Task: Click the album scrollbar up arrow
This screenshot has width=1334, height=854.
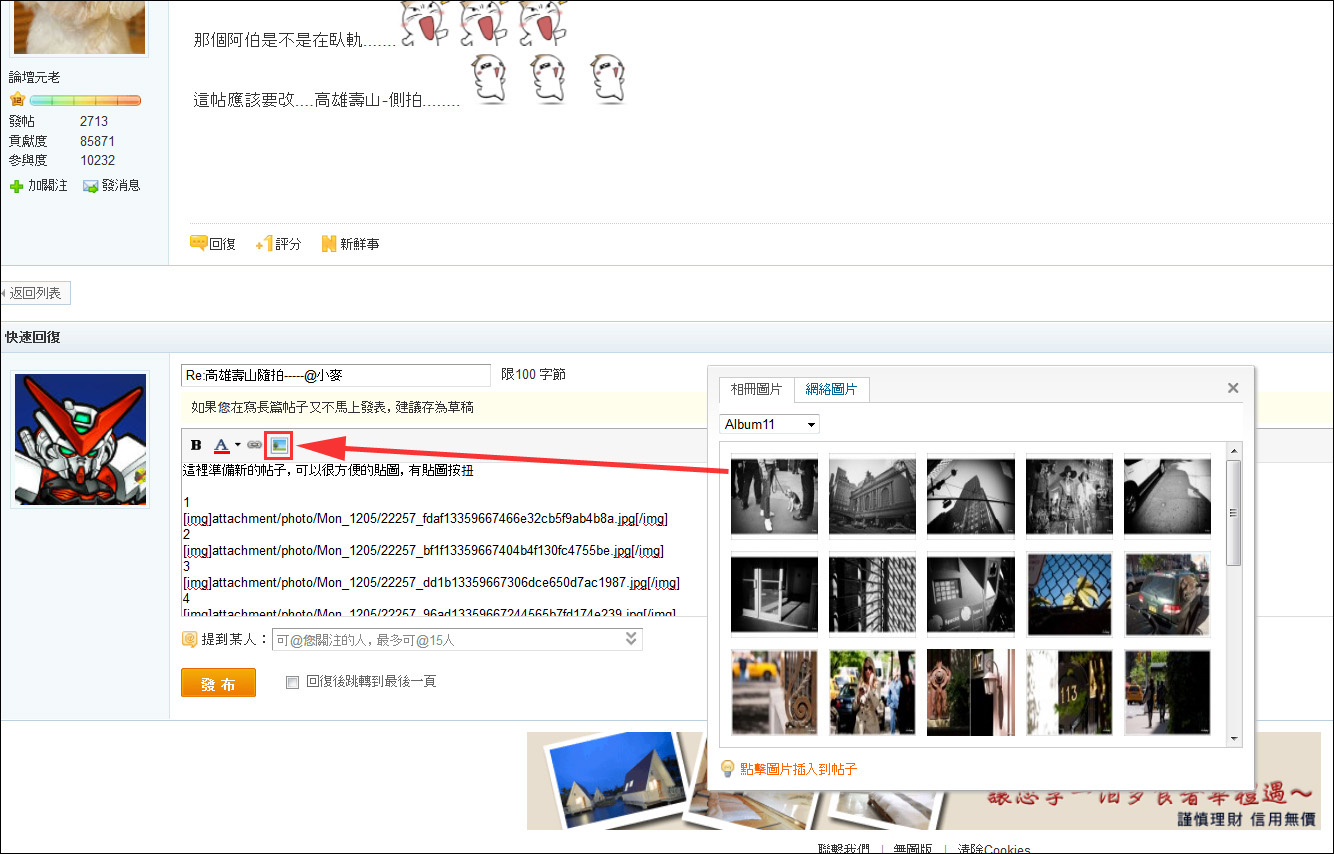Action: coord(1234,451)
